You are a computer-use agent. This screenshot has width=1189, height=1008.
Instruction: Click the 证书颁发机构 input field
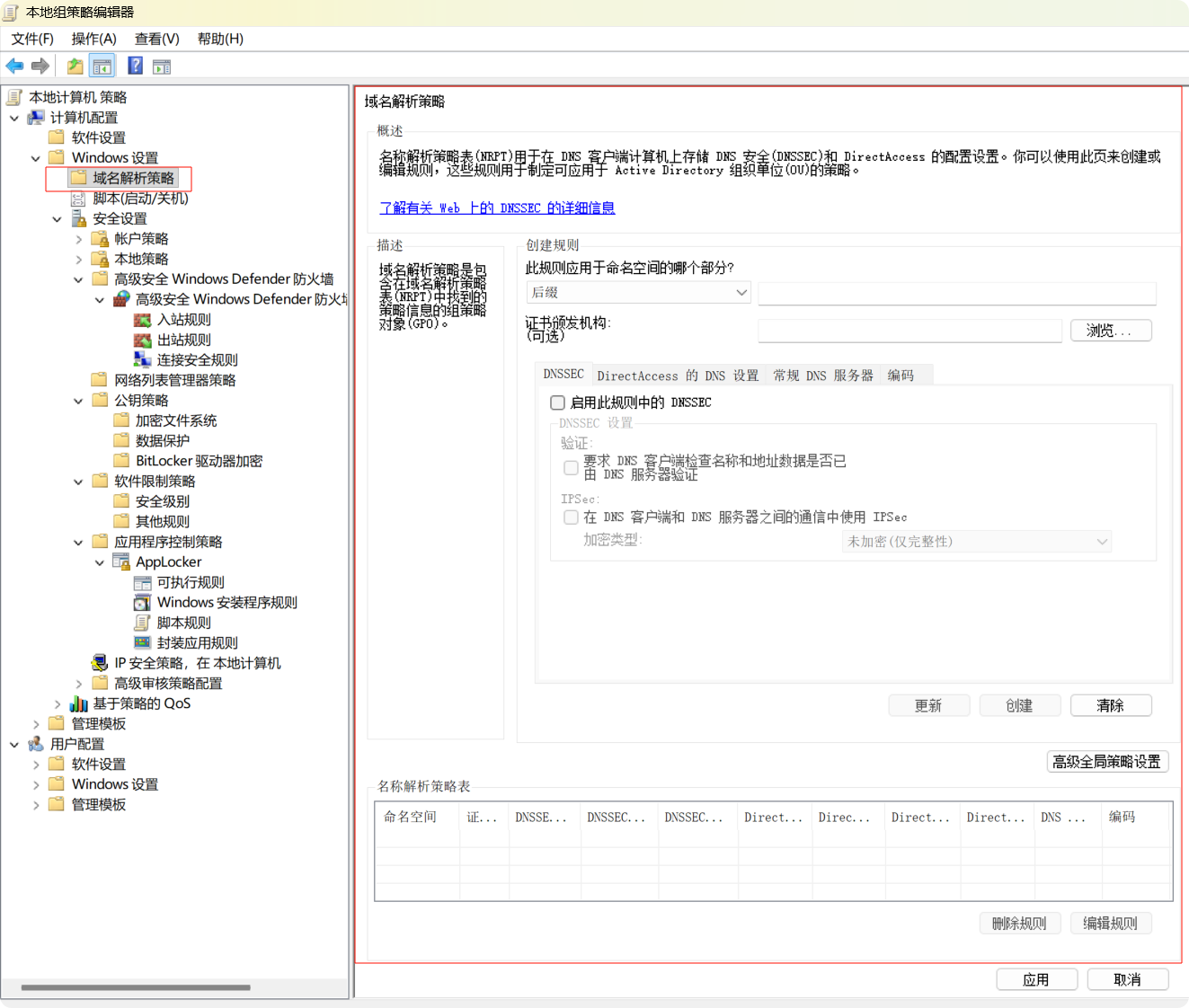click(909, 331)
